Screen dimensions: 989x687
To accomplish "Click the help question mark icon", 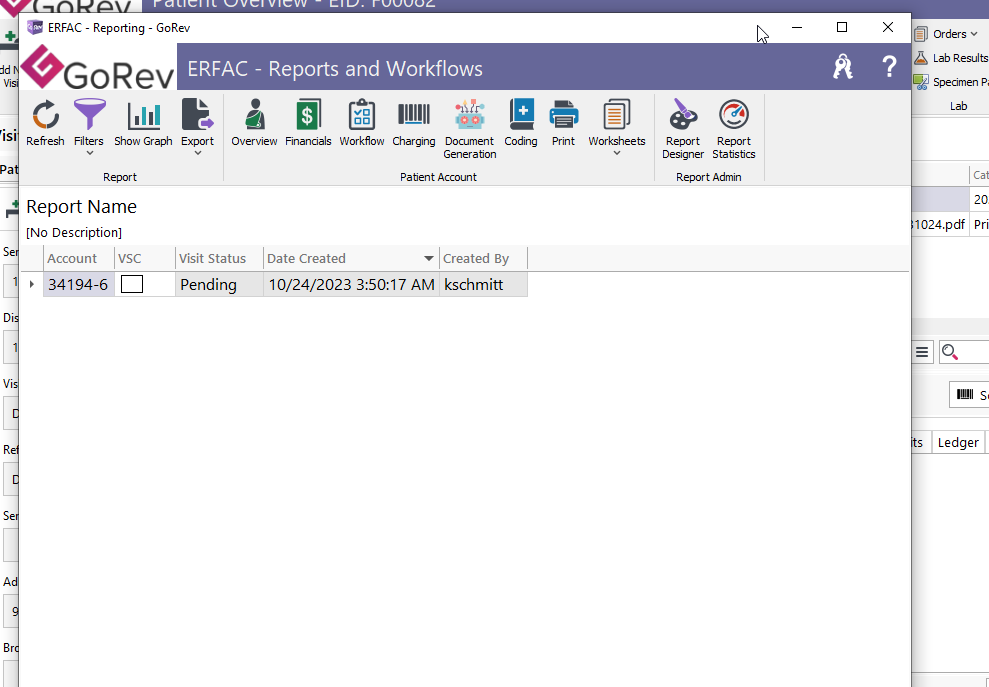I will pos(889,66).
